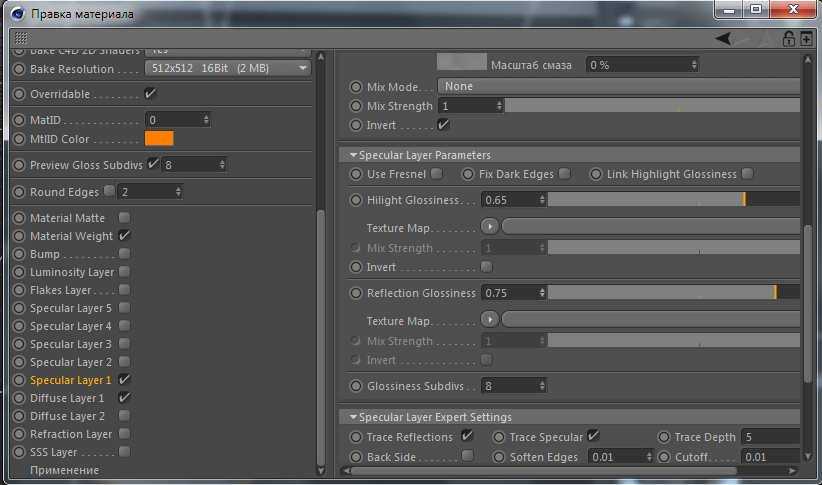Open the Mix Mode dropdown

pyautogui.click(x=617, y=87)
